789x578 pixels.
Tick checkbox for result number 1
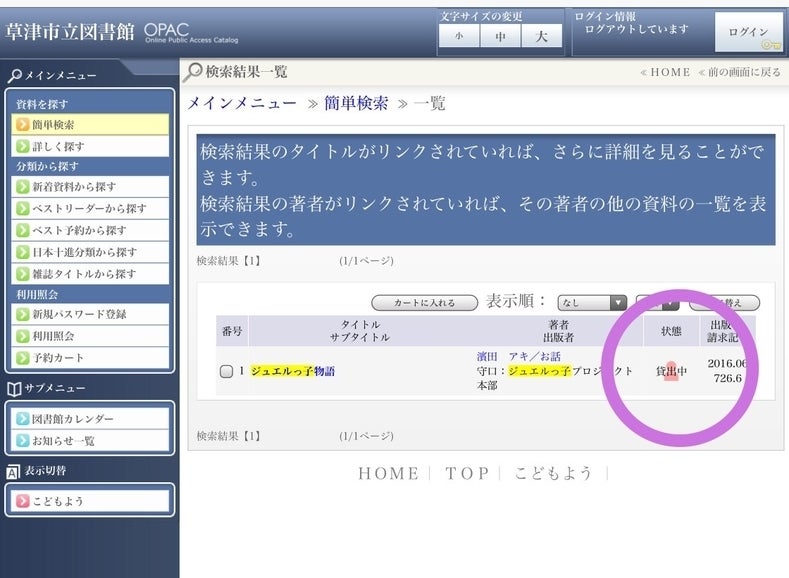coord(226,372)
